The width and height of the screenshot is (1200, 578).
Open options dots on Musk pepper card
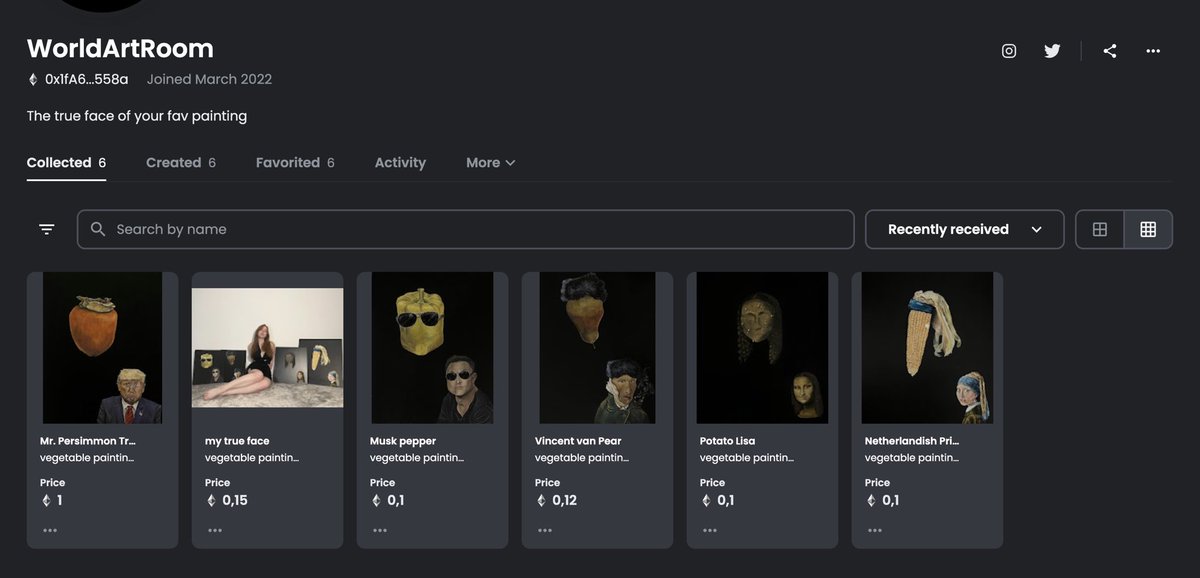click(x=380, y=530)
